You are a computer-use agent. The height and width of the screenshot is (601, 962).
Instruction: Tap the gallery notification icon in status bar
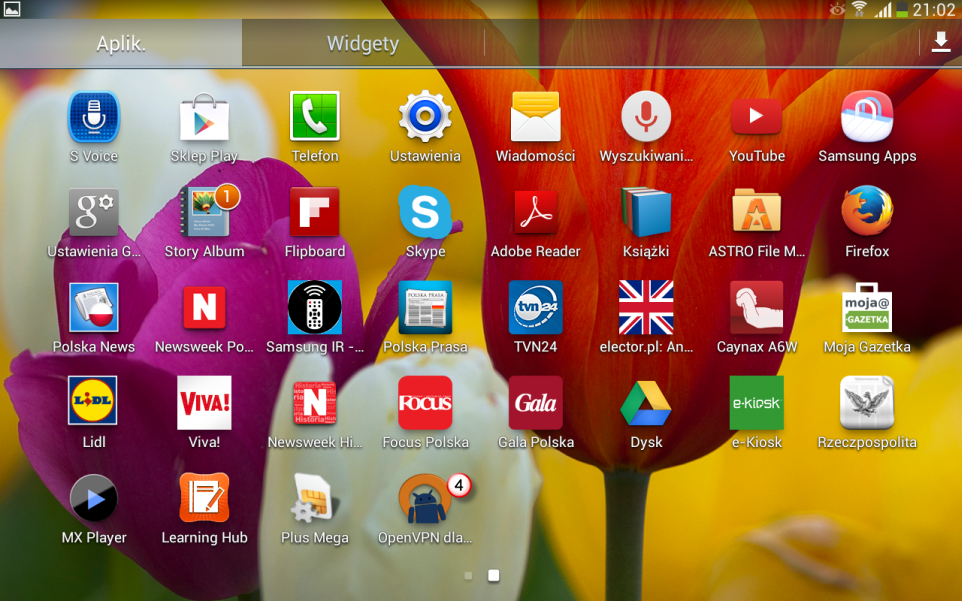12,9
